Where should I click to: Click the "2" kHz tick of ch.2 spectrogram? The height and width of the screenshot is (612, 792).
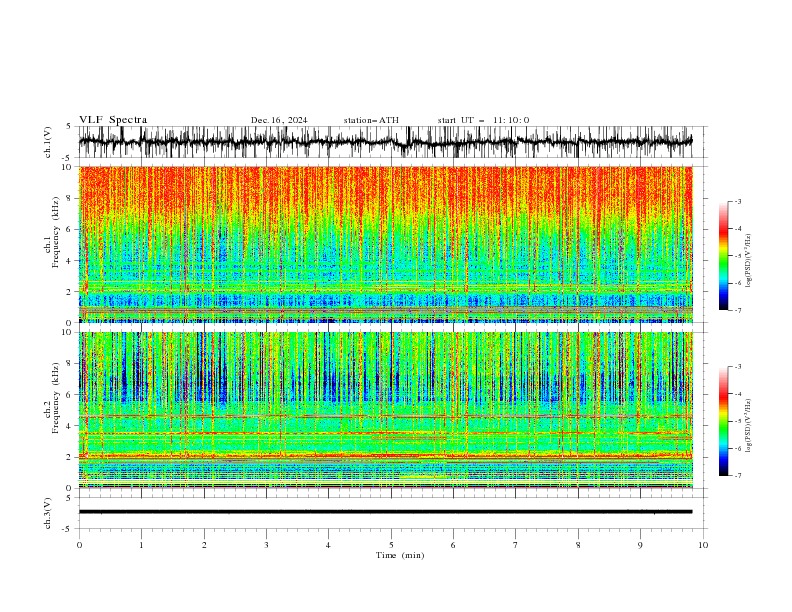click(69, 457)
